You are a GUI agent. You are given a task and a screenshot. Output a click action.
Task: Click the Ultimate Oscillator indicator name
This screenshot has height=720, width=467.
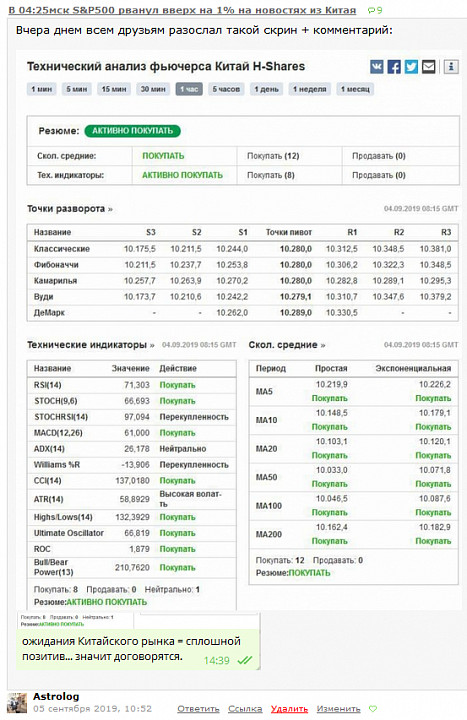tap(69, 533)
